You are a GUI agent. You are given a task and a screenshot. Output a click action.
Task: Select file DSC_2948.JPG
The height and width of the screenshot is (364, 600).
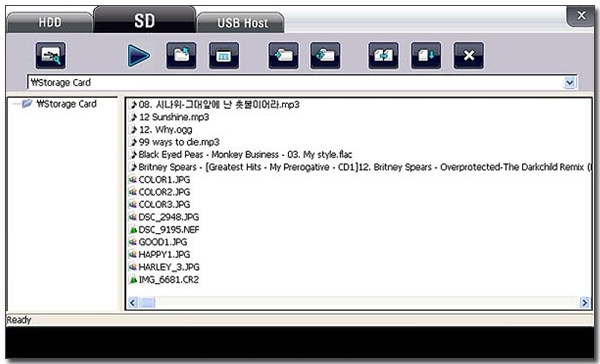click(x=169, y=217)
